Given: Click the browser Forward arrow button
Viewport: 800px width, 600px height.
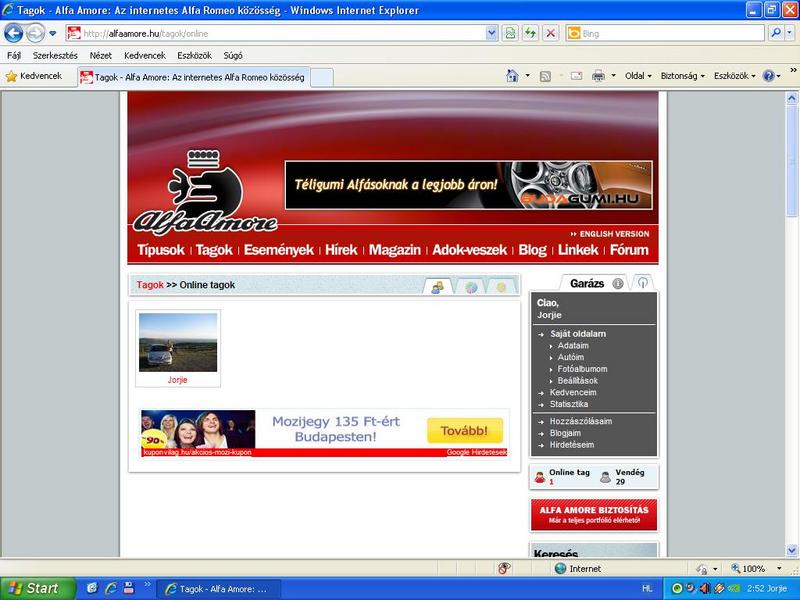Looking at the screenshot, I should coord(35,34).
